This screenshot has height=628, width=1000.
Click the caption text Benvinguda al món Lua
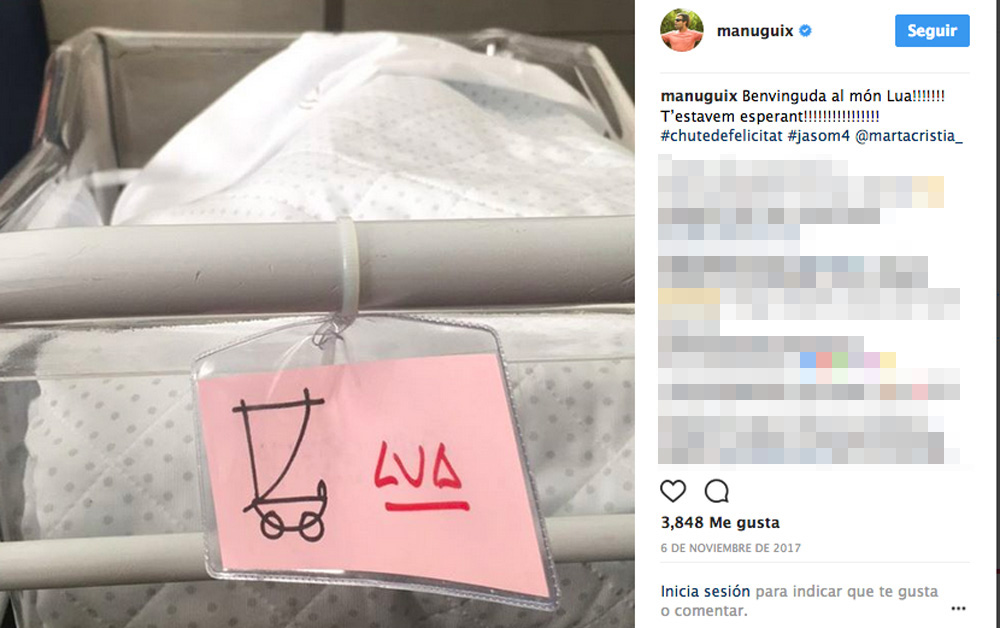tap(843, 96)
